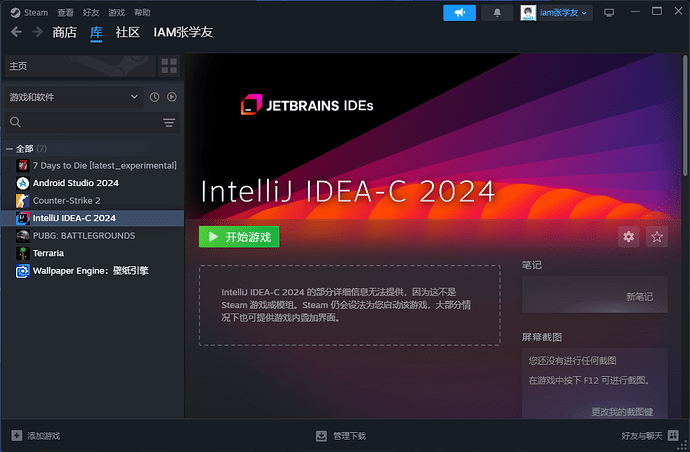This screenshot has height=452, width=690.
Task: Click into the library search field
Action: click(x=92, y=122)
